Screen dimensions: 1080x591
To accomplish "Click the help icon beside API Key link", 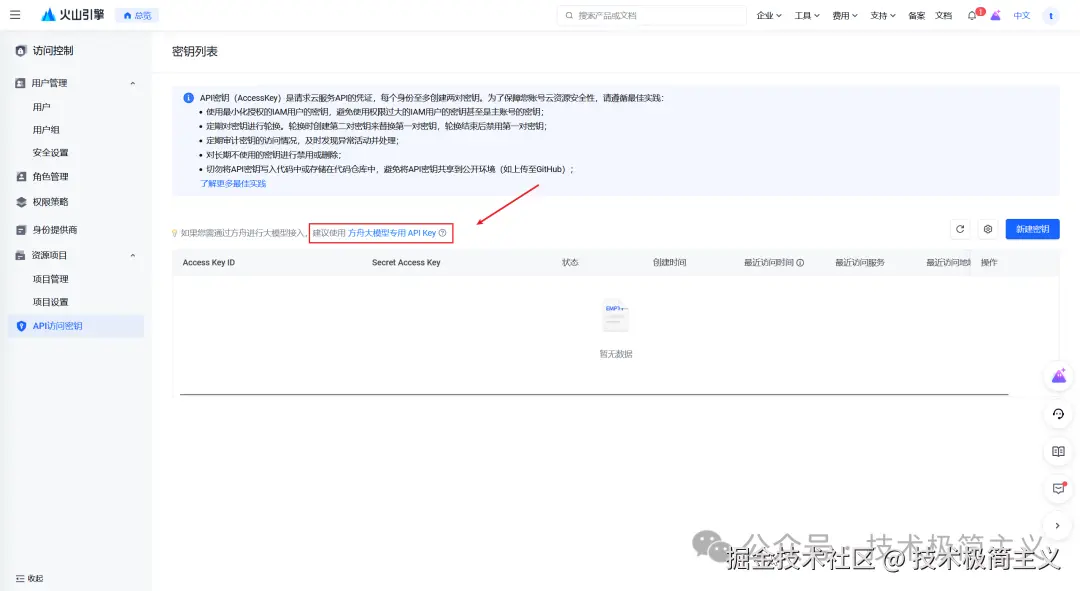I will coord(443,233).
